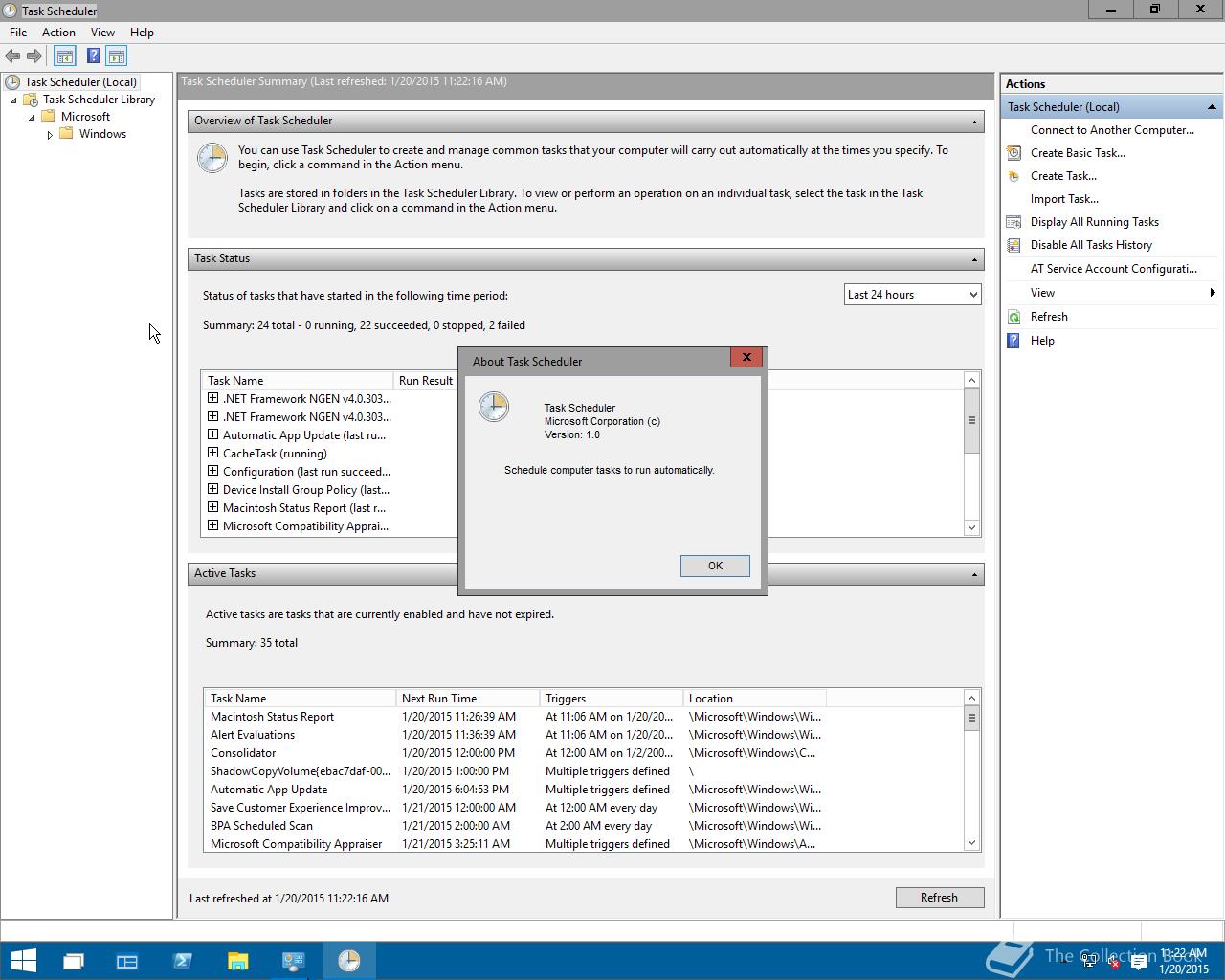
Task: Collapse the Overview of Task Scheduler section
Action: point(974,122)
